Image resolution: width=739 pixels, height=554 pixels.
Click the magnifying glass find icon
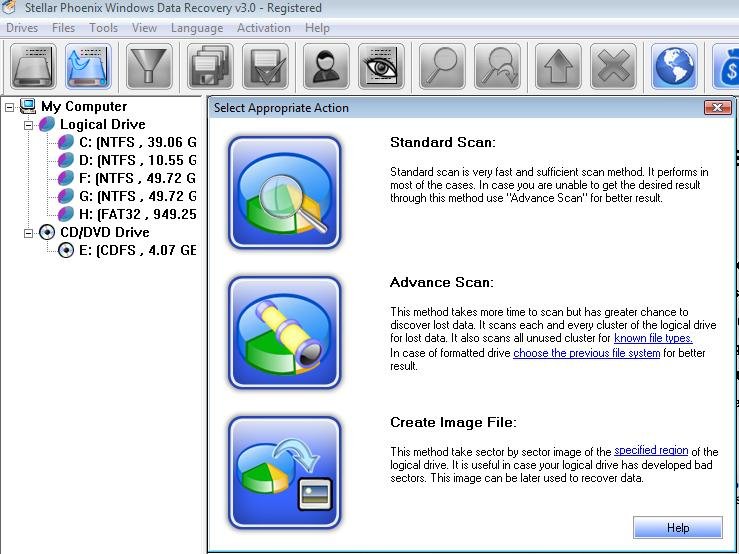[x=442, y=66]
